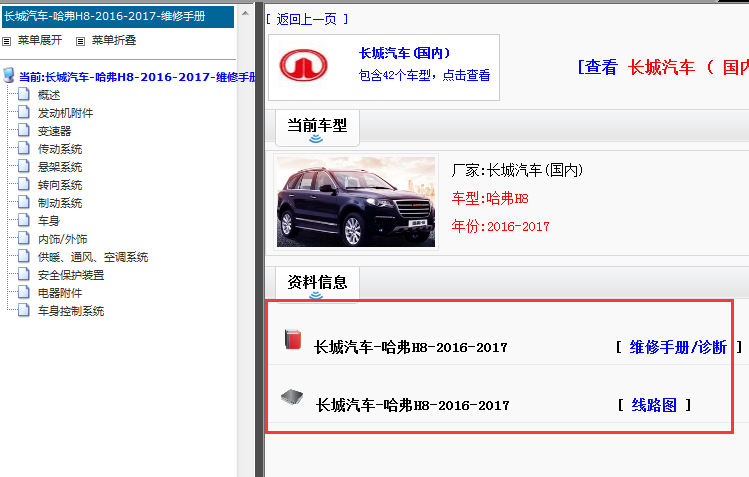Open 内饰/外饰 tree item

[x=63, y=239]
